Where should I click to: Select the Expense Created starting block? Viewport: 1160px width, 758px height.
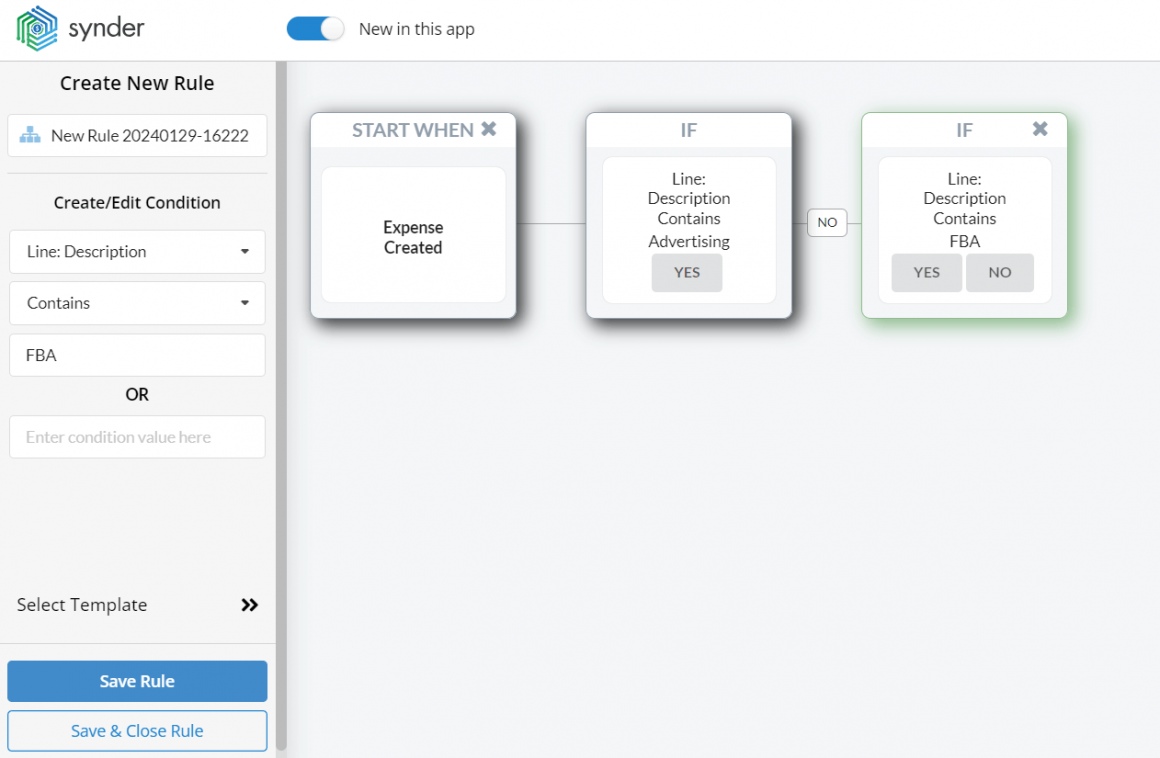point(413,237)
